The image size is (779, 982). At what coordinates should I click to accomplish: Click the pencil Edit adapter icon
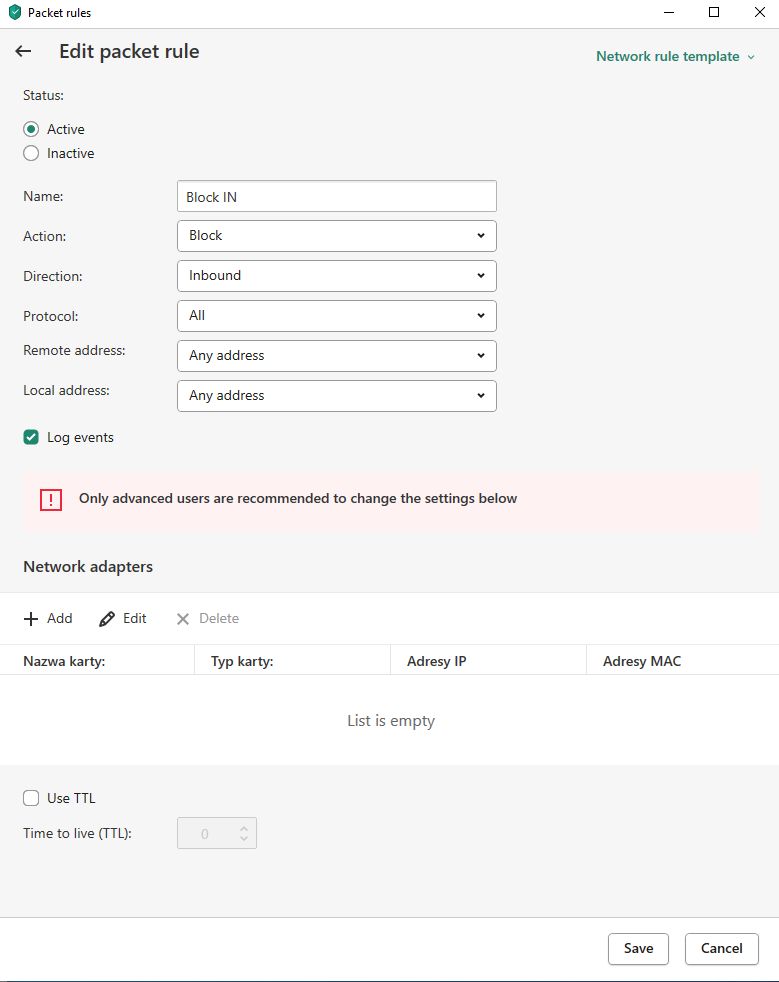pyautogui.click(x=107, y=619)
